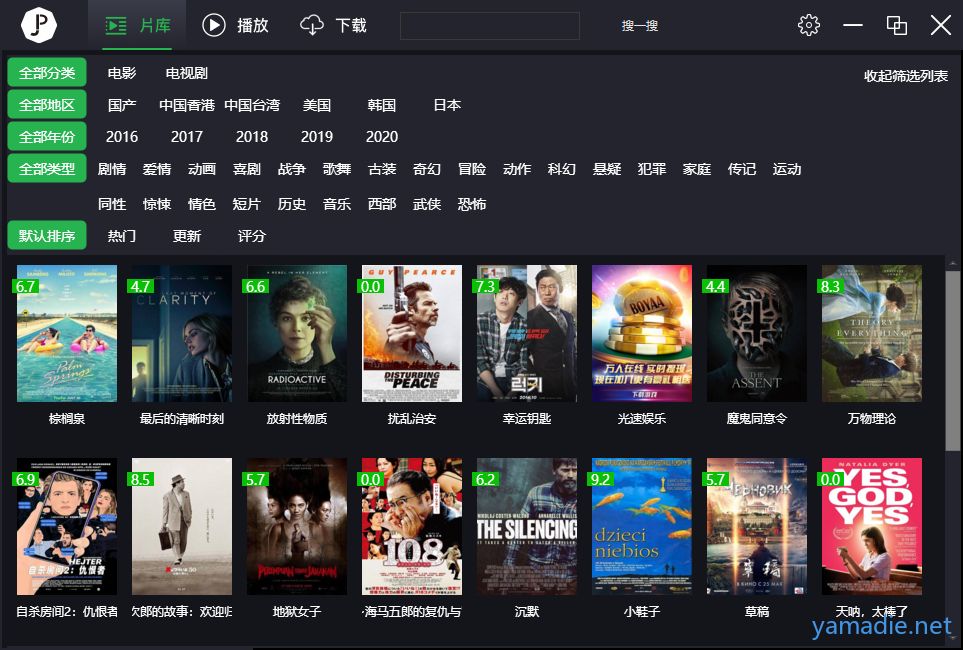The width and height of the screenshot is (963, 650).
Task: Filter region to 中国香港
Action: tap(187, 105)
